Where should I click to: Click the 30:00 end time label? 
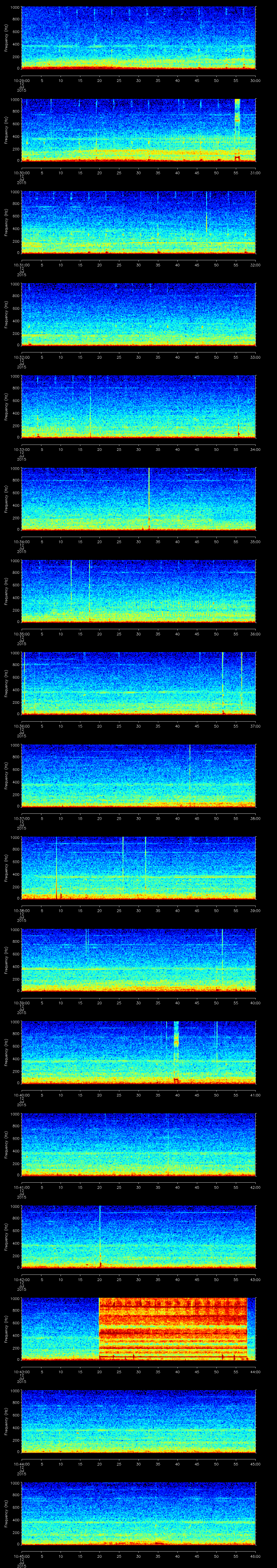(x=255, y=80)
